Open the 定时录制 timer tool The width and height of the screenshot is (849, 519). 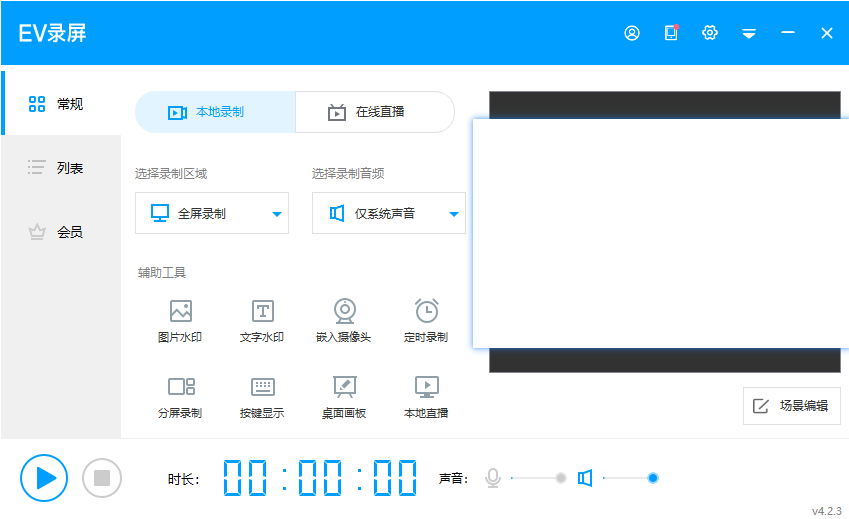[x=426, y=321]
